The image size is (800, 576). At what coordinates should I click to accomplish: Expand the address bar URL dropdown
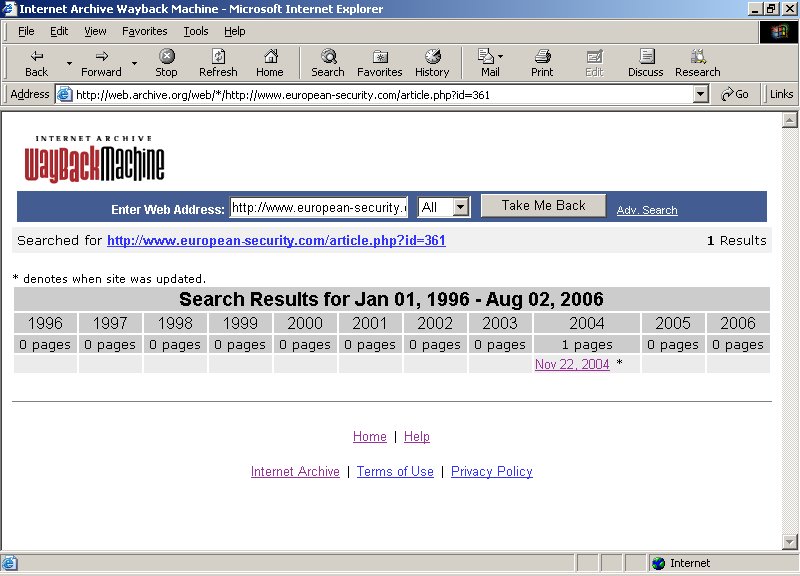[701, 94]
